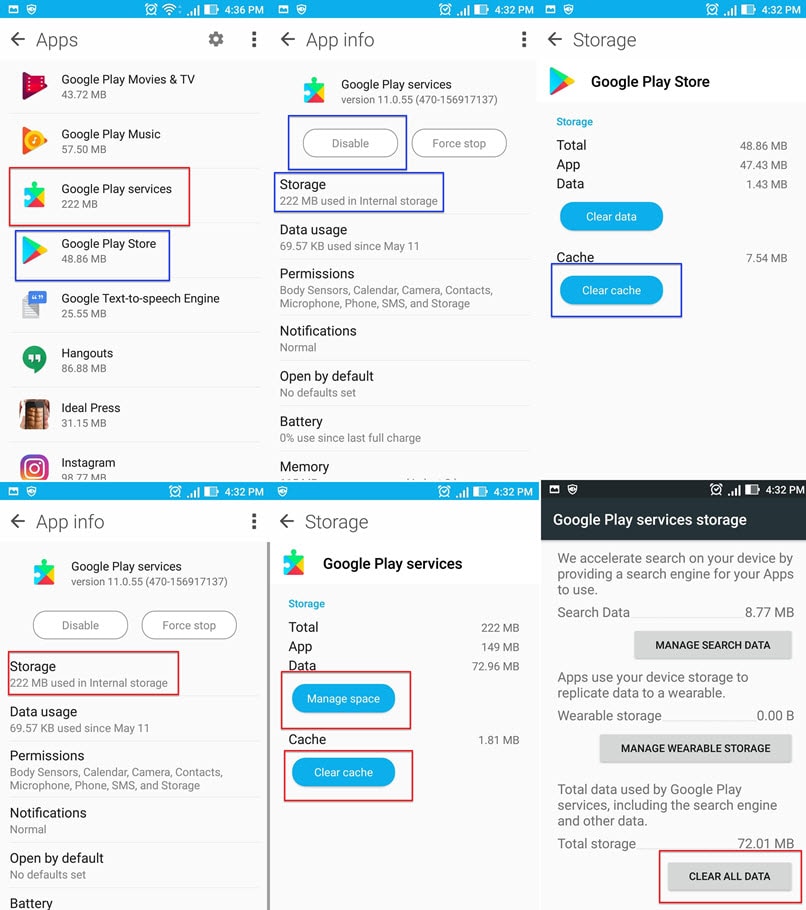Image resolution: width=806 pixels, height=910 pixels.
Task: Open the Apps settings gear icon
Action: coord(216,39)
